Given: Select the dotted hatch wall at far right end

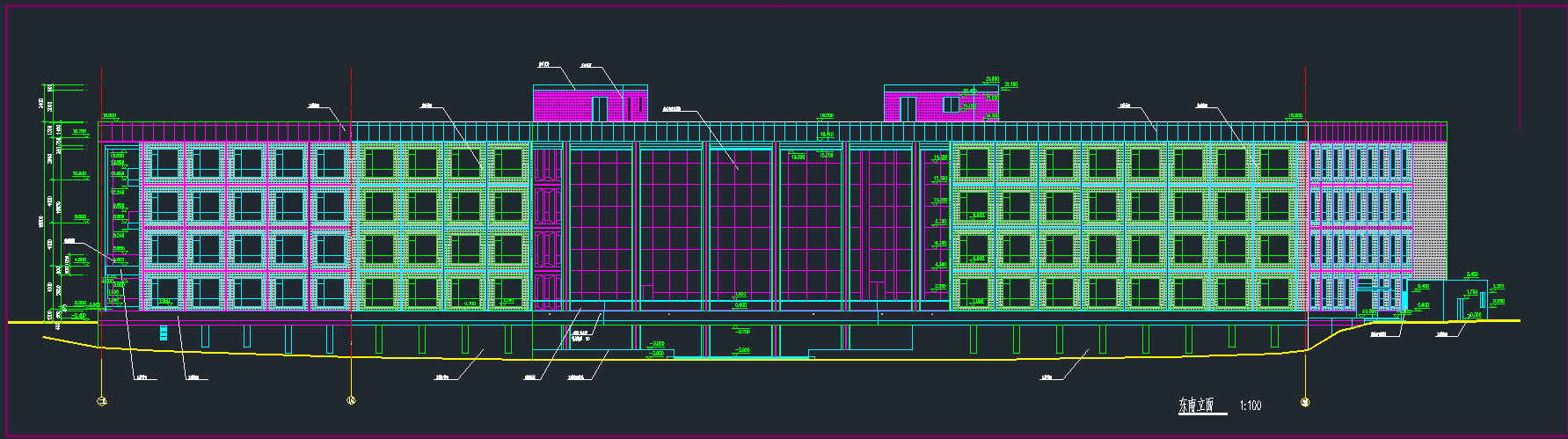Looking at the screenshot, I should [1429, 220].
